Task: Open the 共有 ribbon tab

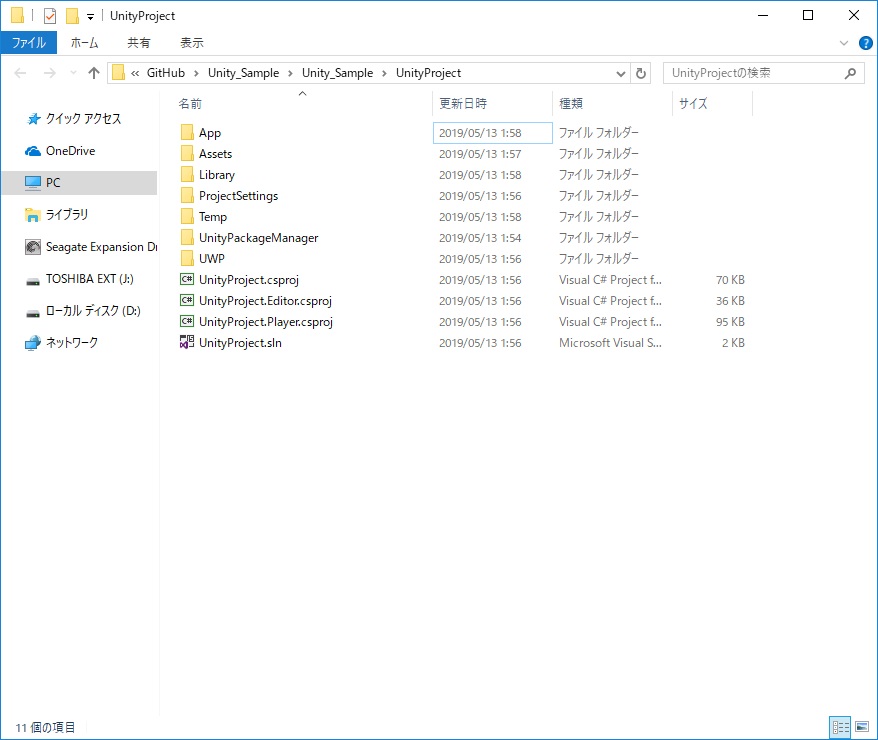Action: 138,43
